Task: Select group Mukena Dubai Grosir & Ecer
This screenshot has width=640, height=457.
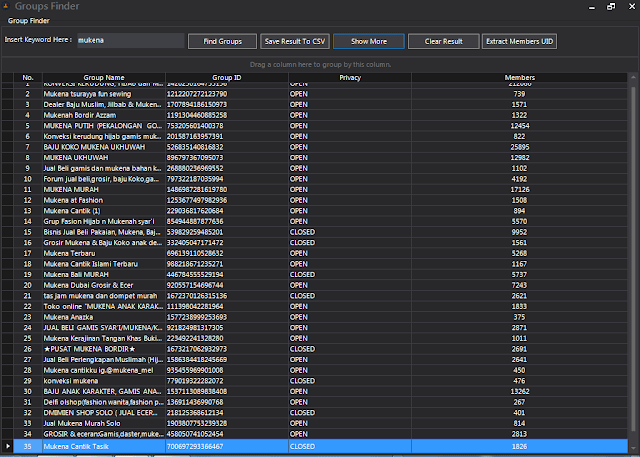Action: (x=88, y=285)
